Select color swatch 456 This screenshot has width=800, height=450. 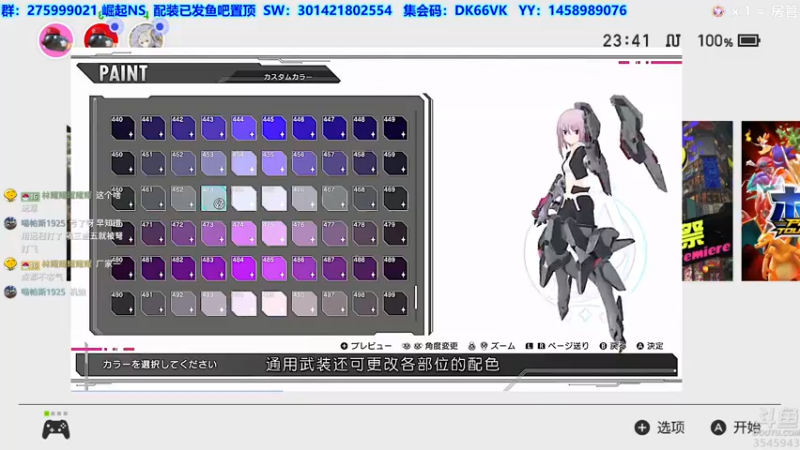pos(304,163)
